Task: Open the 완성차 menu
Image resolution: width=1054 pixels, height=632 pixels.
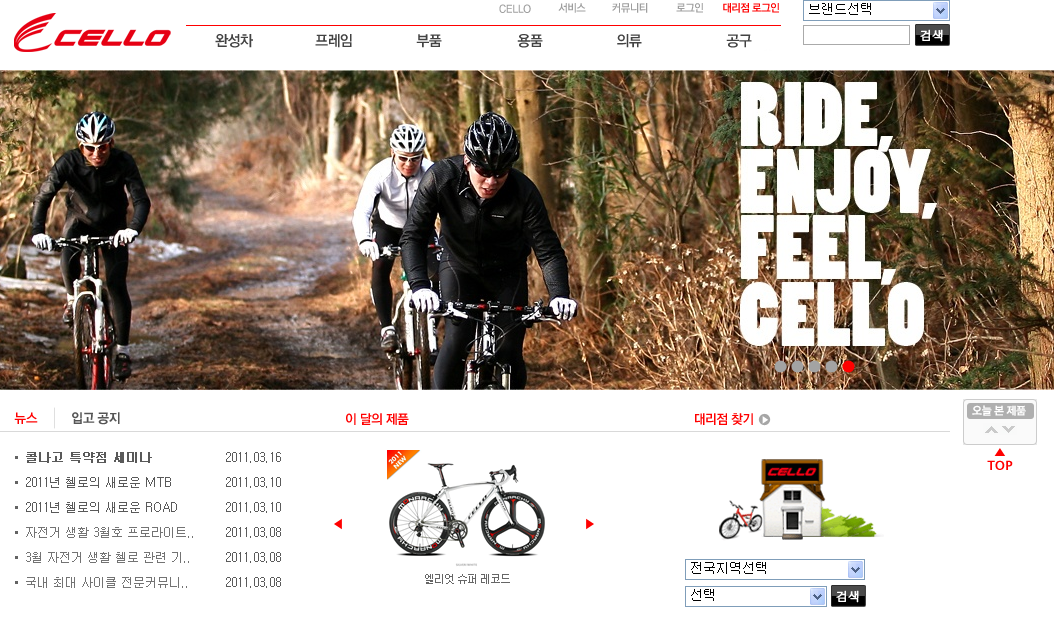Action: [x=234, y=40]
